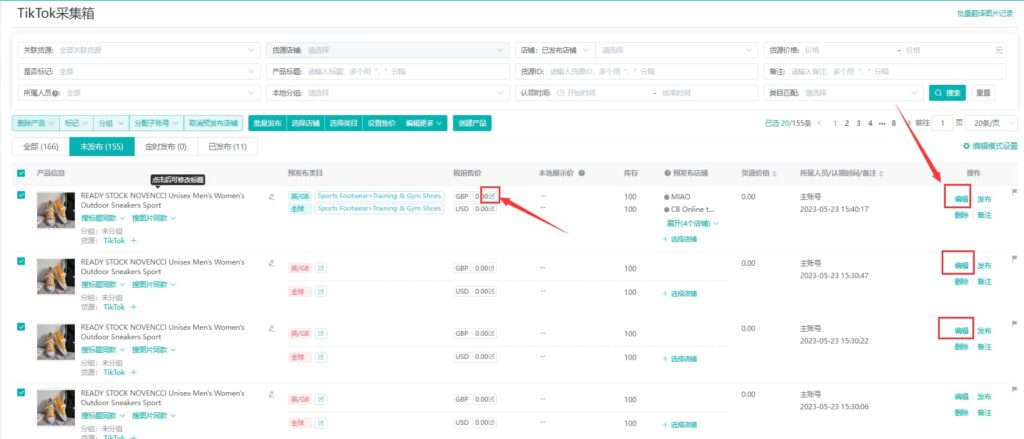This screenshot has width=1024, height=439.
Task: Click the 搜索 search button
Action: [x=947, y=92]
